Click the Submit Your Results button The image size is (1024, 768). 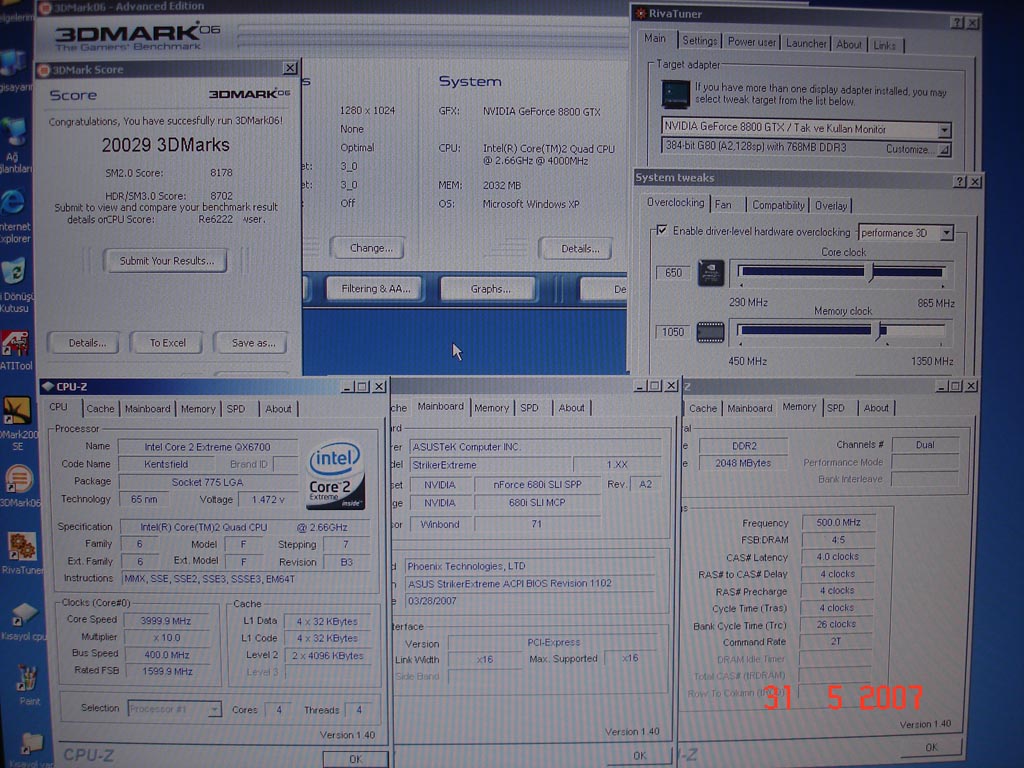166,261
